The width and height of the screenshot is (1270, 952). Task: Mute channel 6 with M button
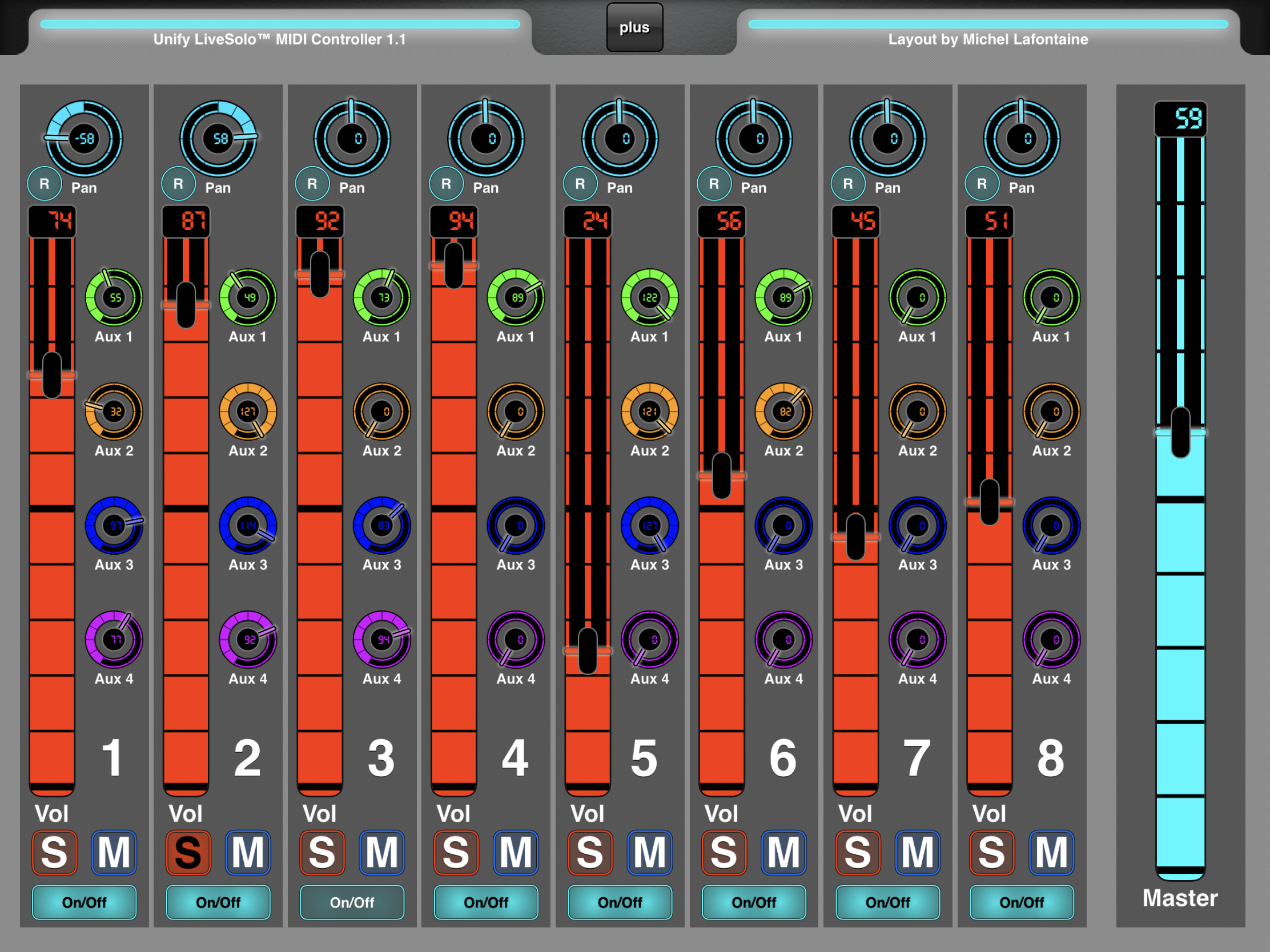point(783,853)
